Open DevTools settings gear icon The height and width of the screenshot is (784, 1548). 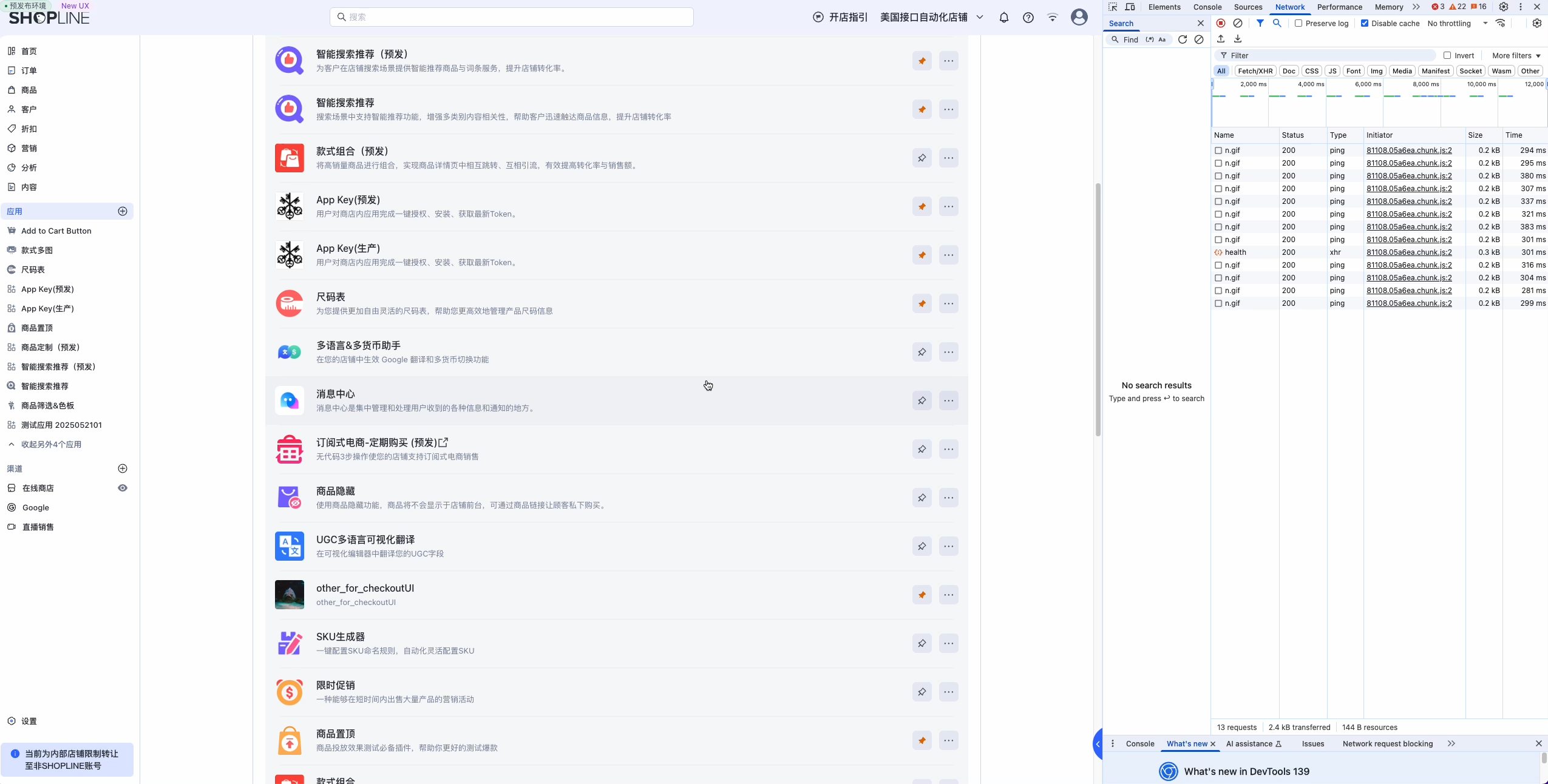1503,7
